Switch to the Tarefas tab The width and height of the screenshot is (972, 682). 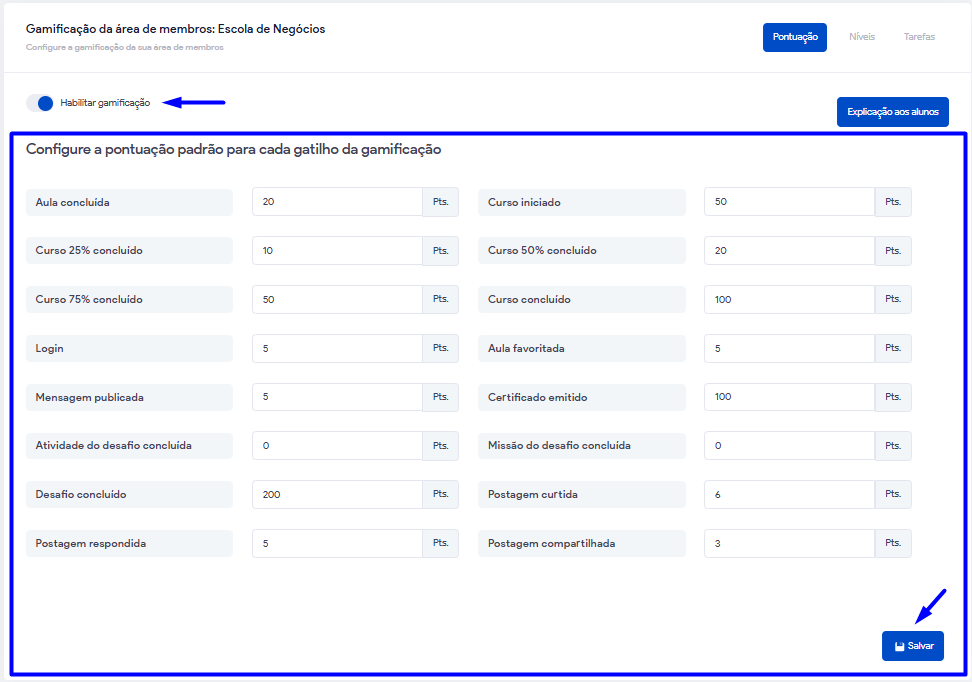(919, 37)
